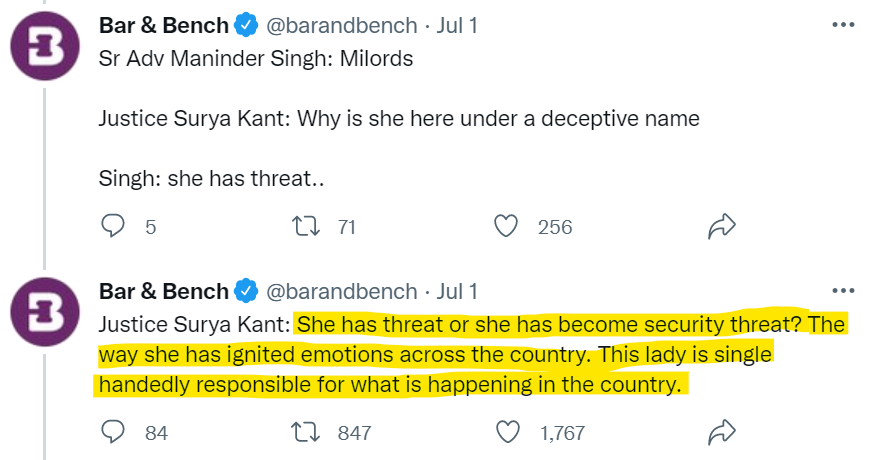Reply to the second tweet with 84 replies
This screenshot has width=882, height=460.
tap(114, 432)
